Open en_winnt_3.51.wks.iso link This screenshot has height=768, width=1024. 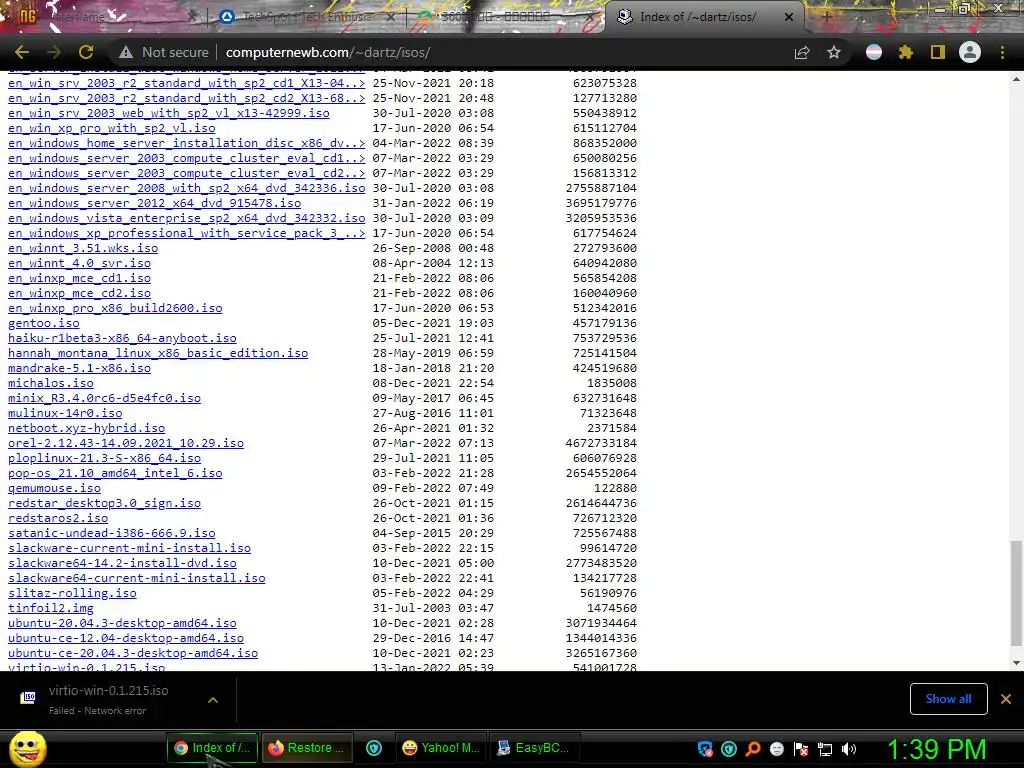[x=83, y=248]
